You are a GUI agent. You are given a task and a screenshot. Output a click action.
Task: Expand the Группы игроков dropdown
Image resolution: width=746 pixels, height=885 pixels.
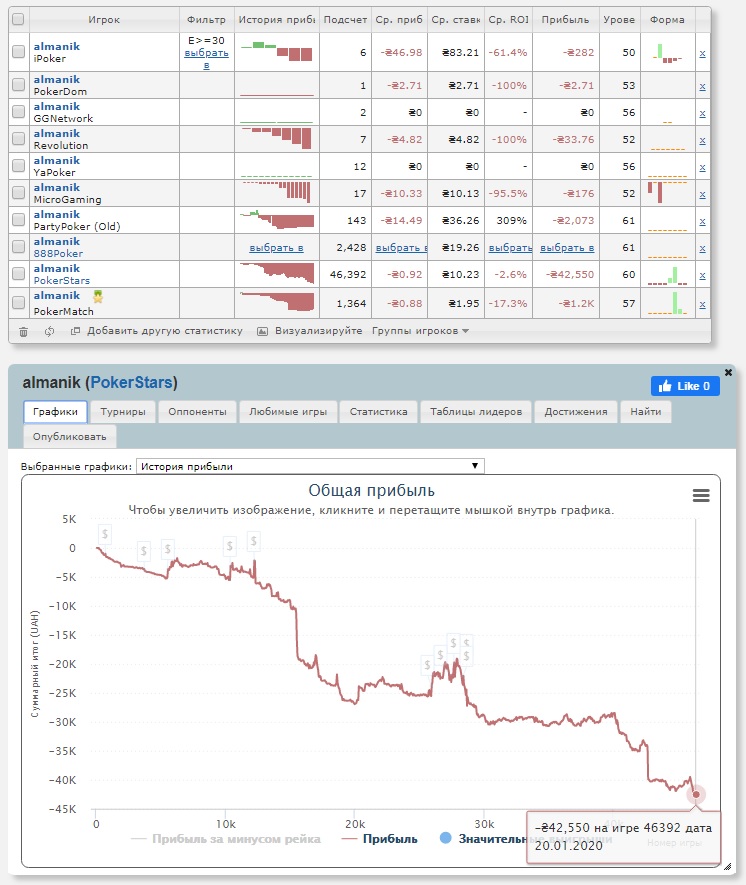point(420,331)
